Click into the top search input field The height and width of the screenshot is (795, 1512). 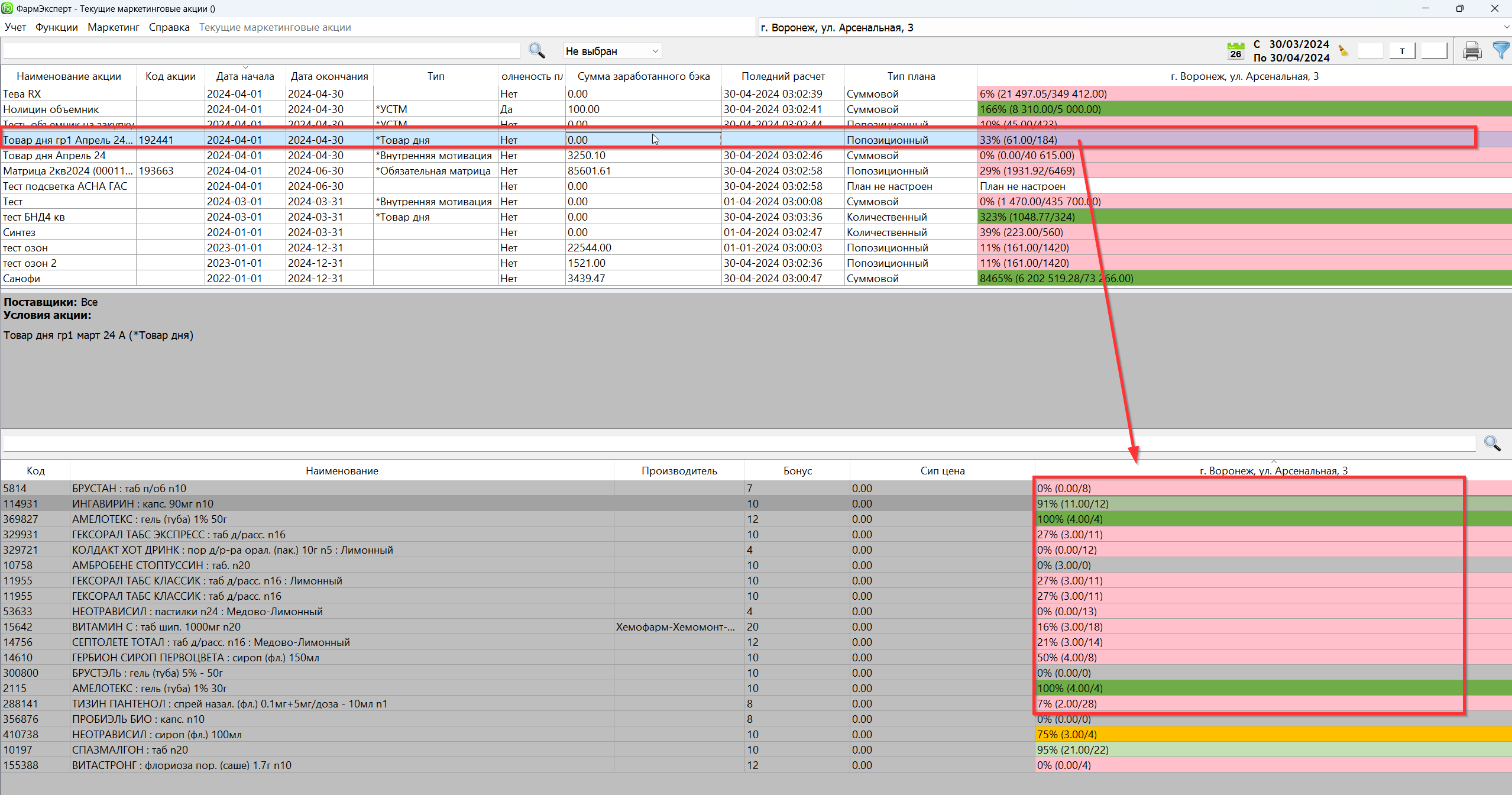click(x=260, y=51)
